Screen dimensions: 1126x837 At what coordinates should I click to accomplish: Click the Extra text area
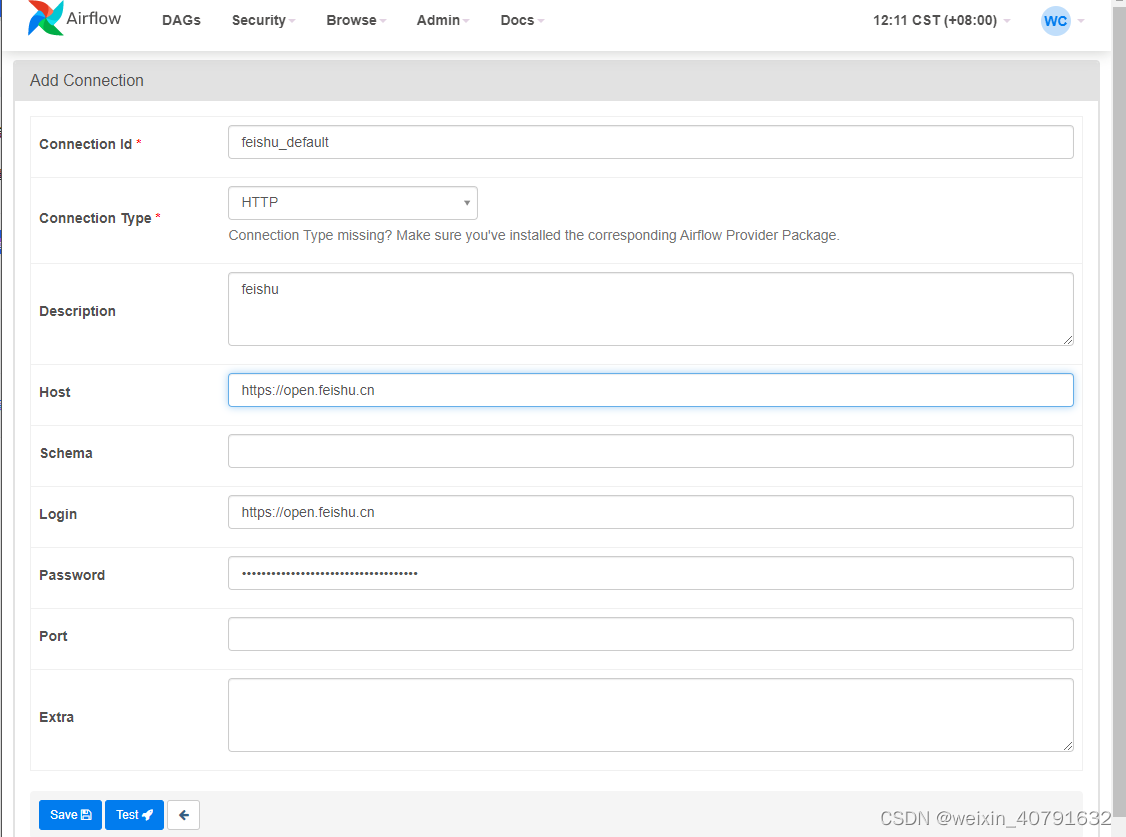coord(651,715)
